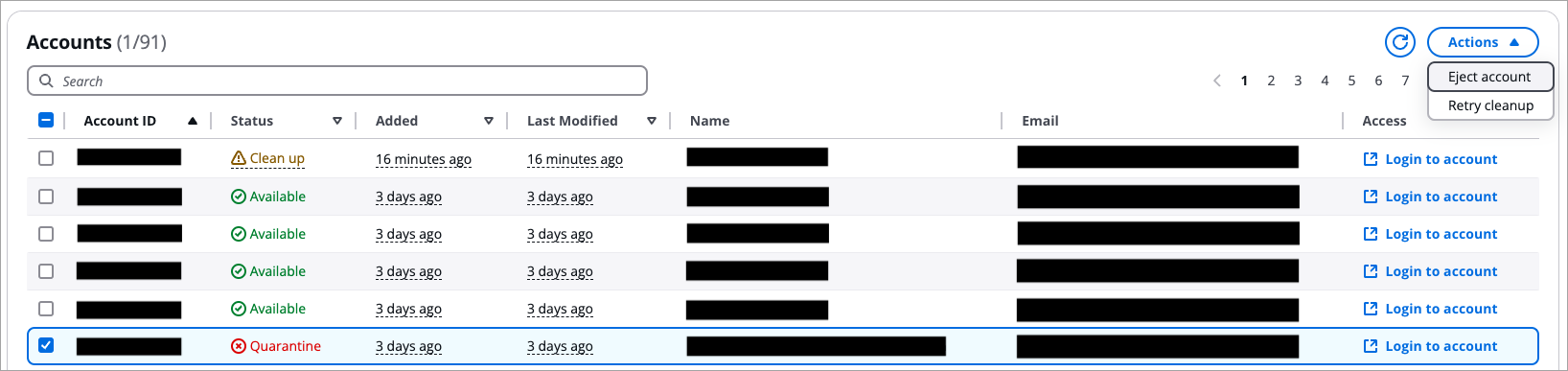
Task: Focus the Search accounts field
Action: coord(337,81)
